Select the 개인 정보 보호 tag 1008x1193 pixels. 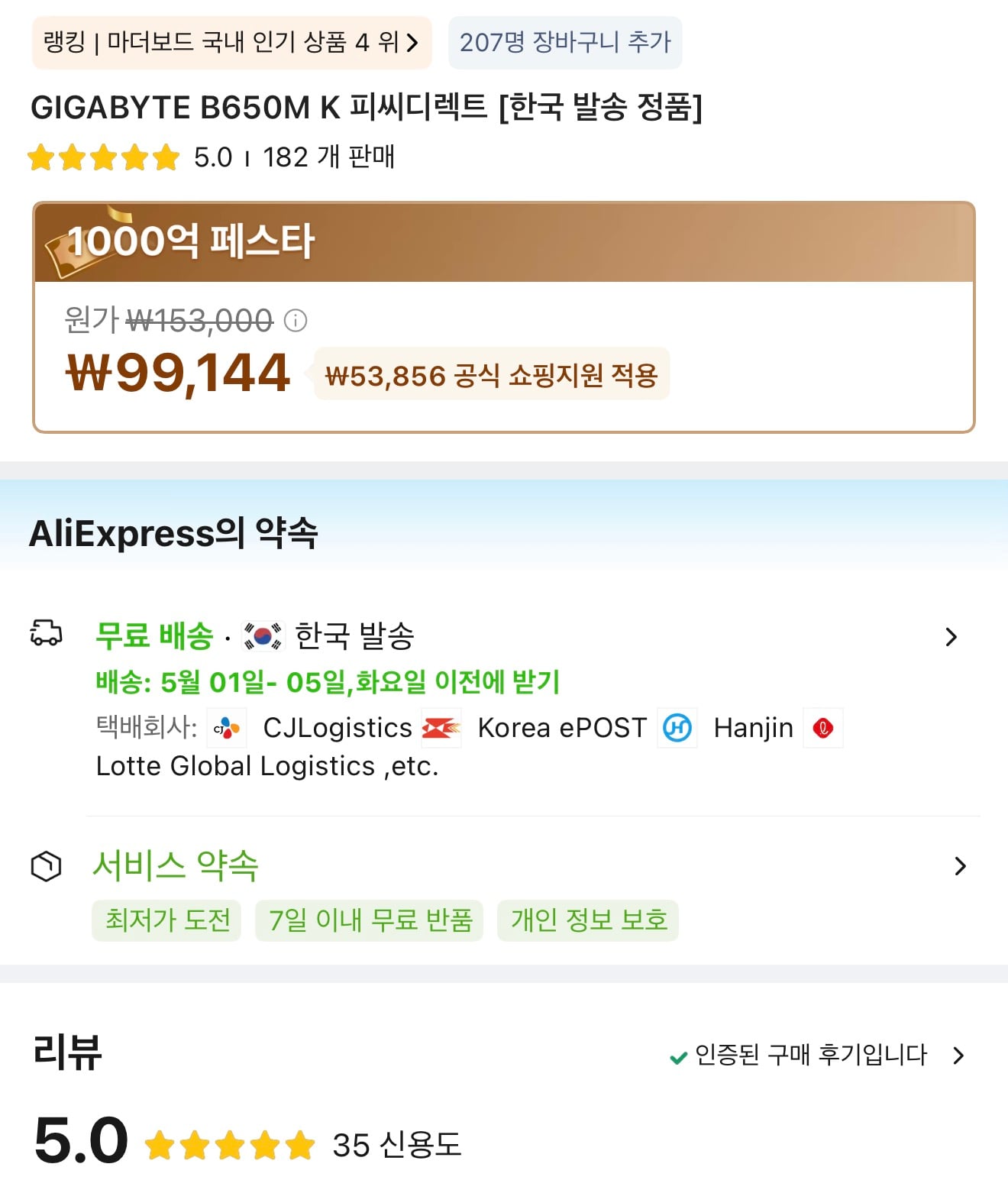pyautogui.click(x=588, y=920)
